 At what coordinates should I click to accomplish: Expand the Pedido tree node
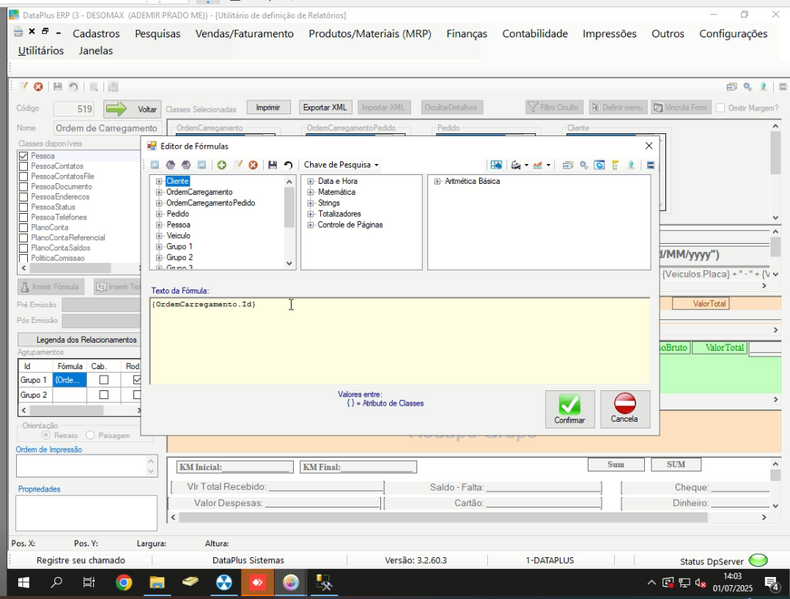point(159,214)
